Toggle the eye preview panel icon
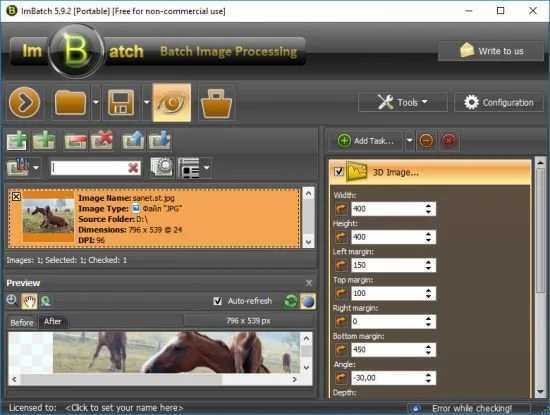 pos(172,102)
